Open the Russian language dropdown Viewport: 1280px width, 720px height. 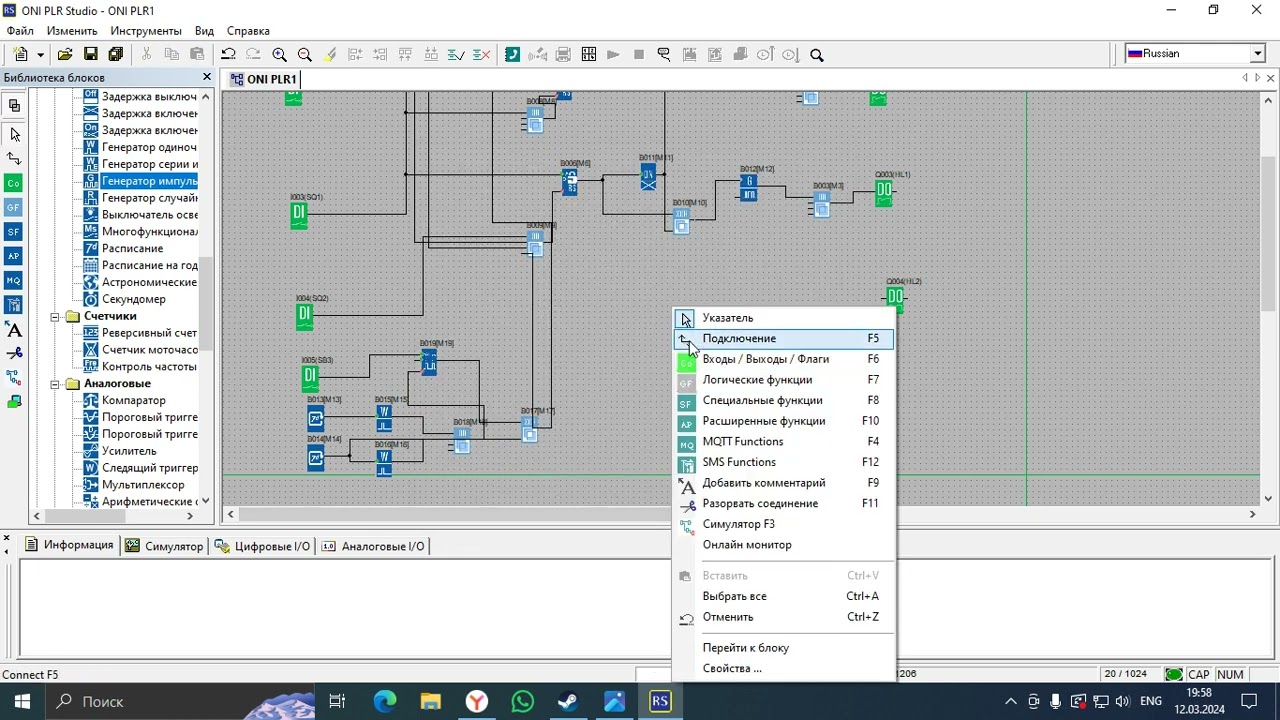coord(1257,54)
